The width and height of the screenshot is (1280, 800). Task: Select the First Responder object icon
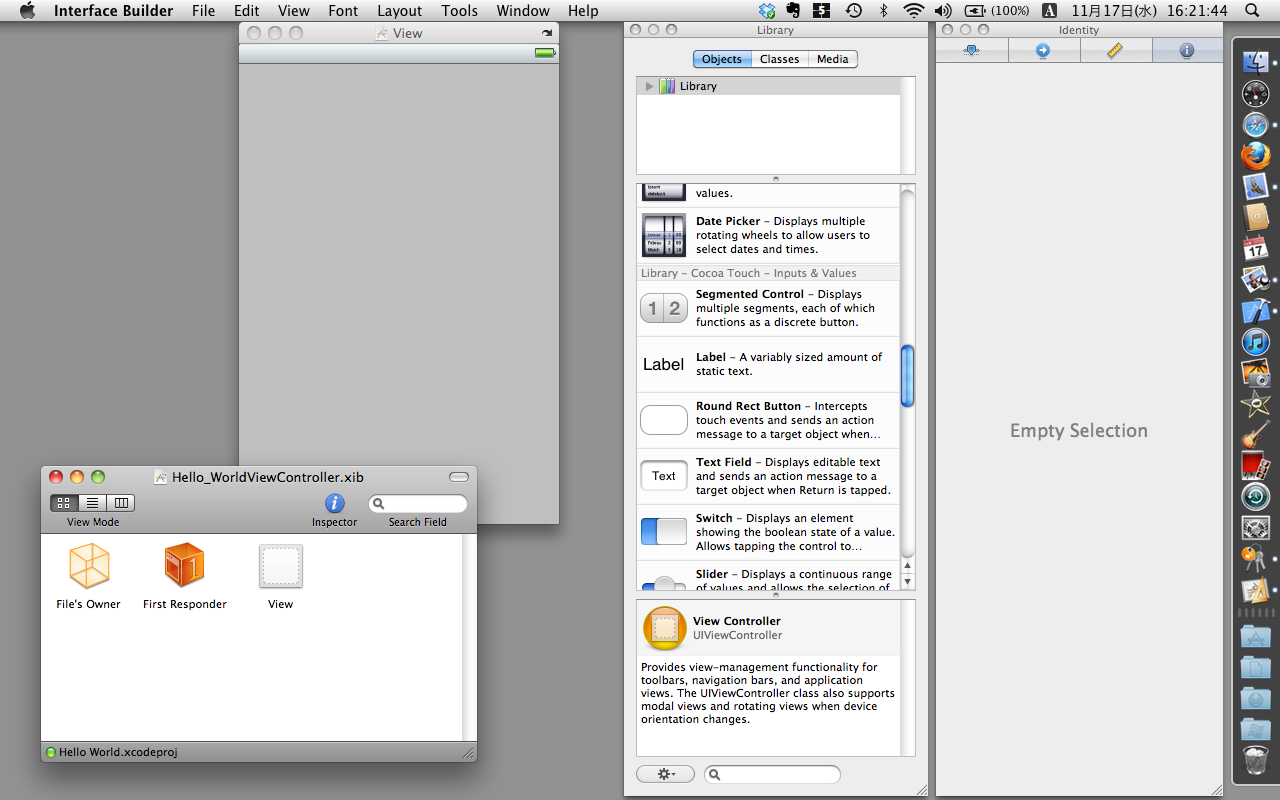click(184, 566)
